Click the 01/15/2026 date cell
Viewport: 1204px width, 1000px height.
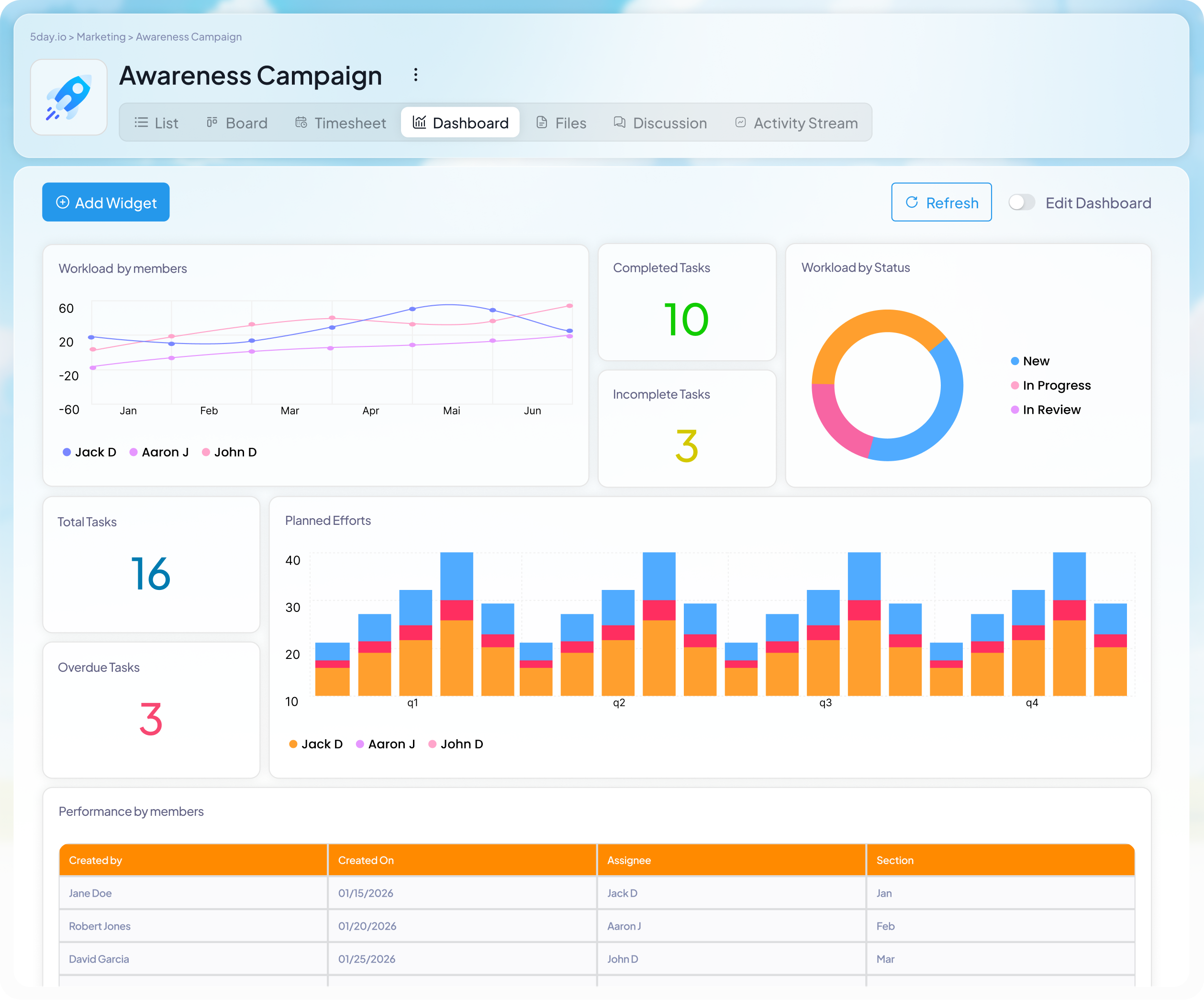click(462, 893)
